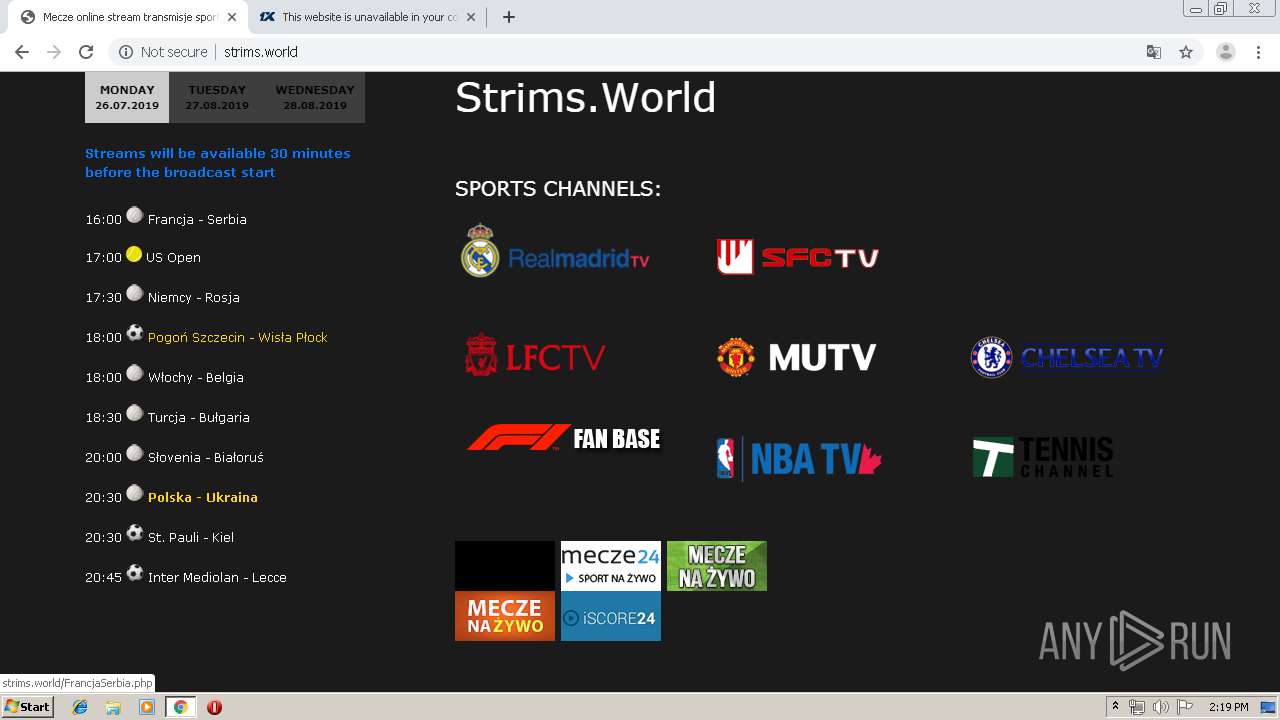
Task: Click the orange Mecze Na Żywo banner
Action: (x=505, y=616)
